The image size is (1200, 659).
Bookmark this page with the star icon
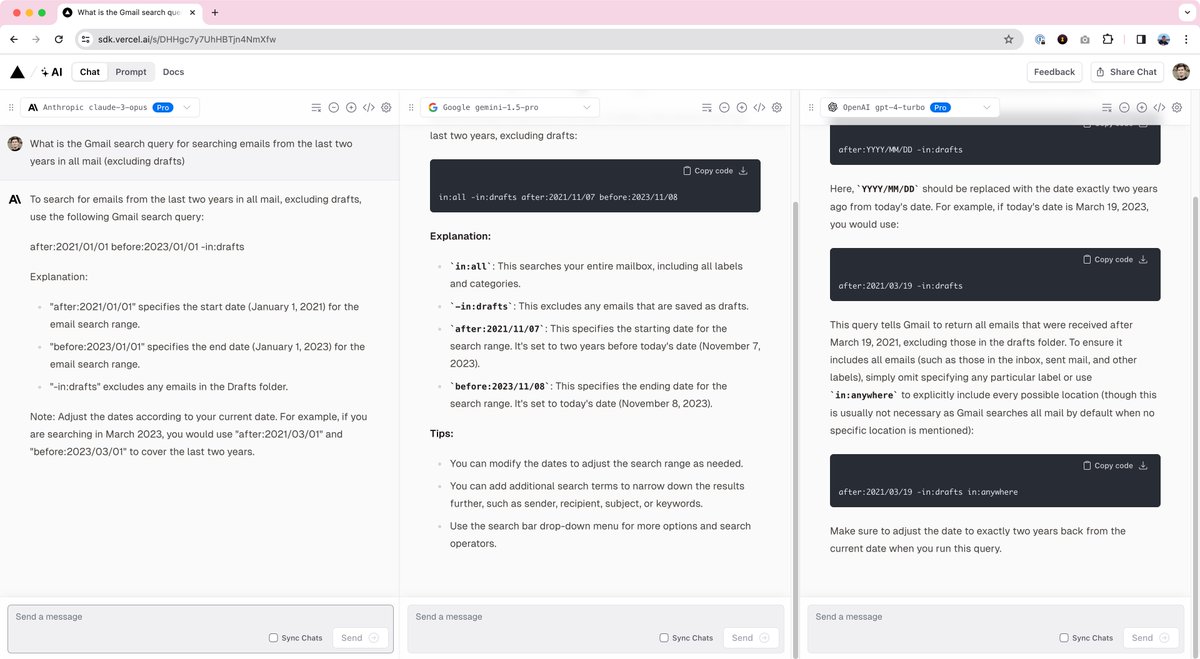pos(1008,39)
